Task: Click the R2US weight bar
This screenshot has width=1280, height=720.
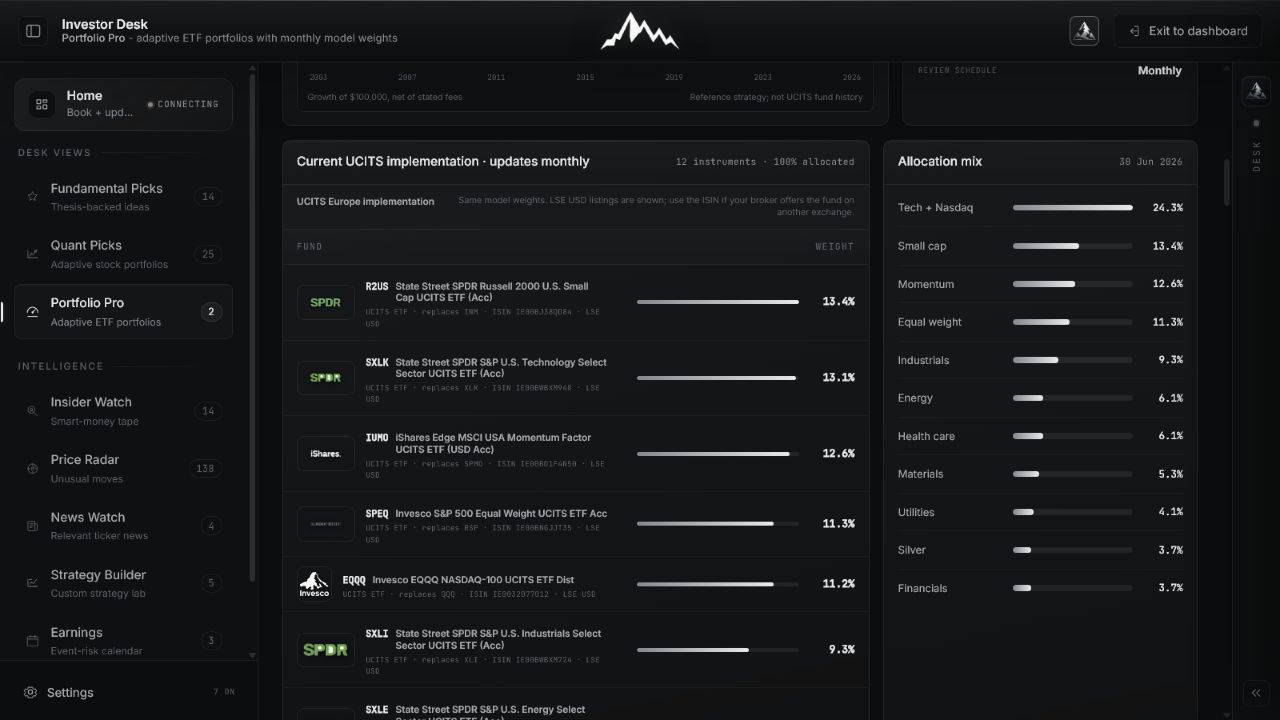Action: [x=718, y=302]
